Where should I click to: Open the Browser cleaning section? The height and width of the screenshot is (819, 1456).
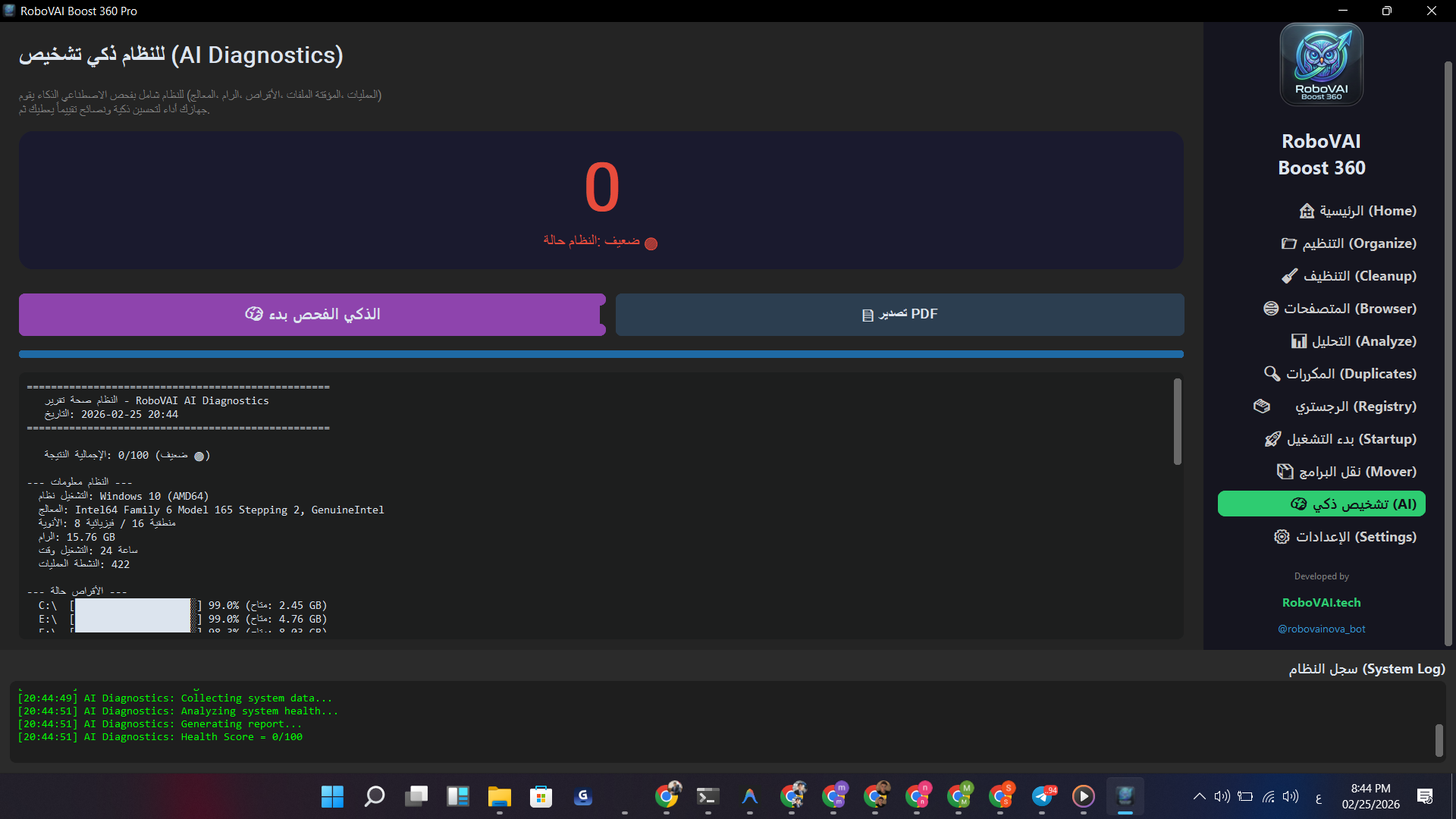[x=1340, y=309]
